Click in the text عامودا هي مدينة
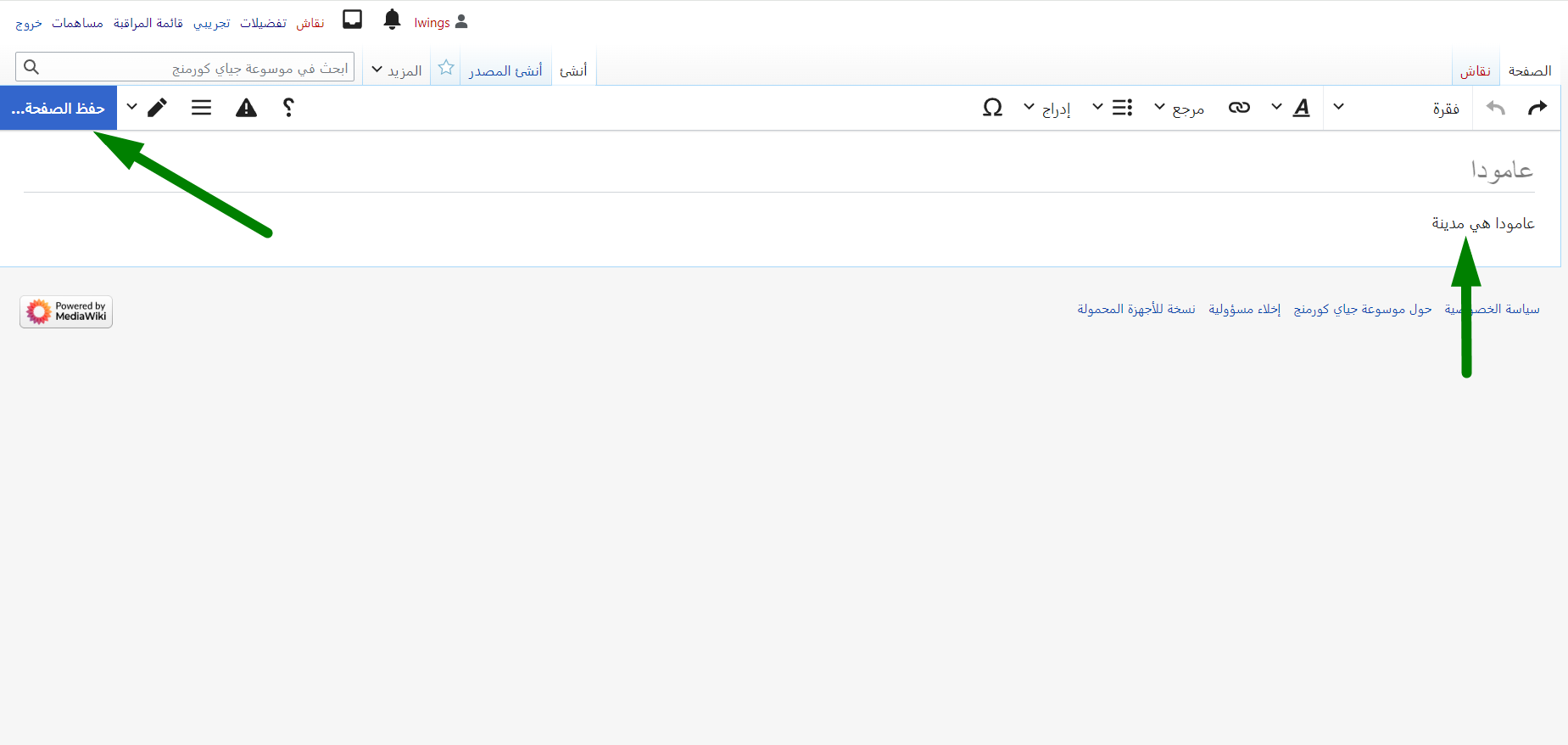This screenshot has width=1568, height=745. pos(1483,223)
